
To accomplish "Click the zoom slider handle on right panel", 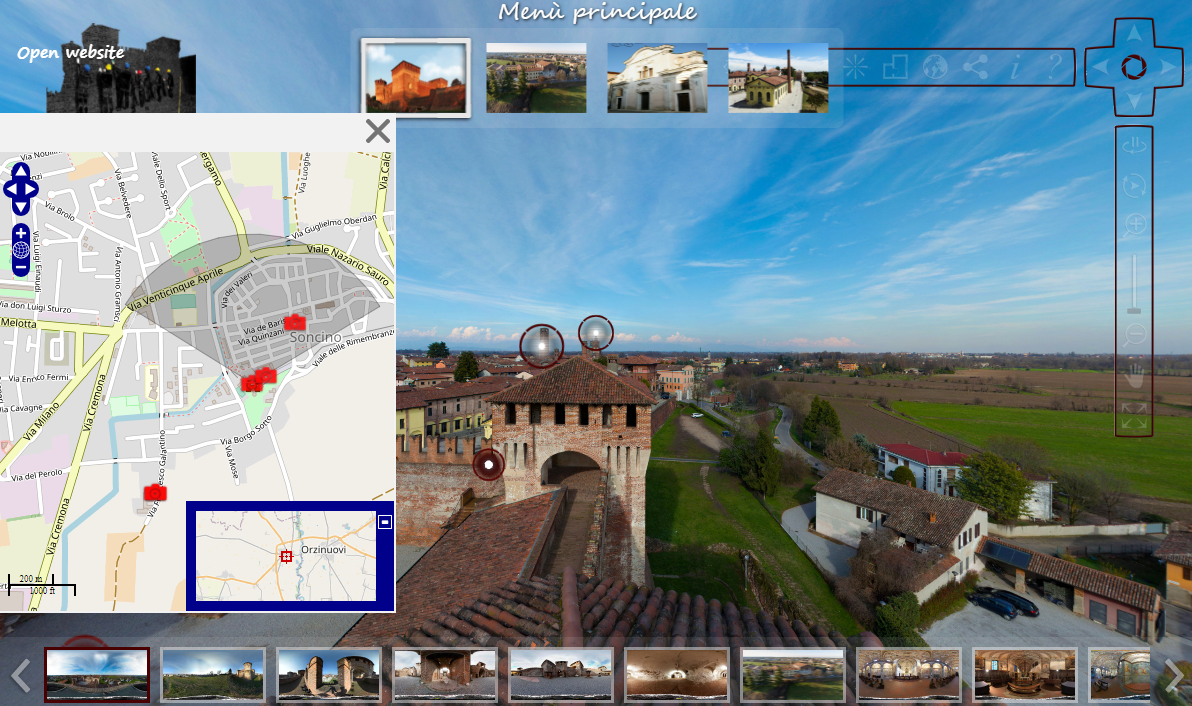I will [1134, 310].
